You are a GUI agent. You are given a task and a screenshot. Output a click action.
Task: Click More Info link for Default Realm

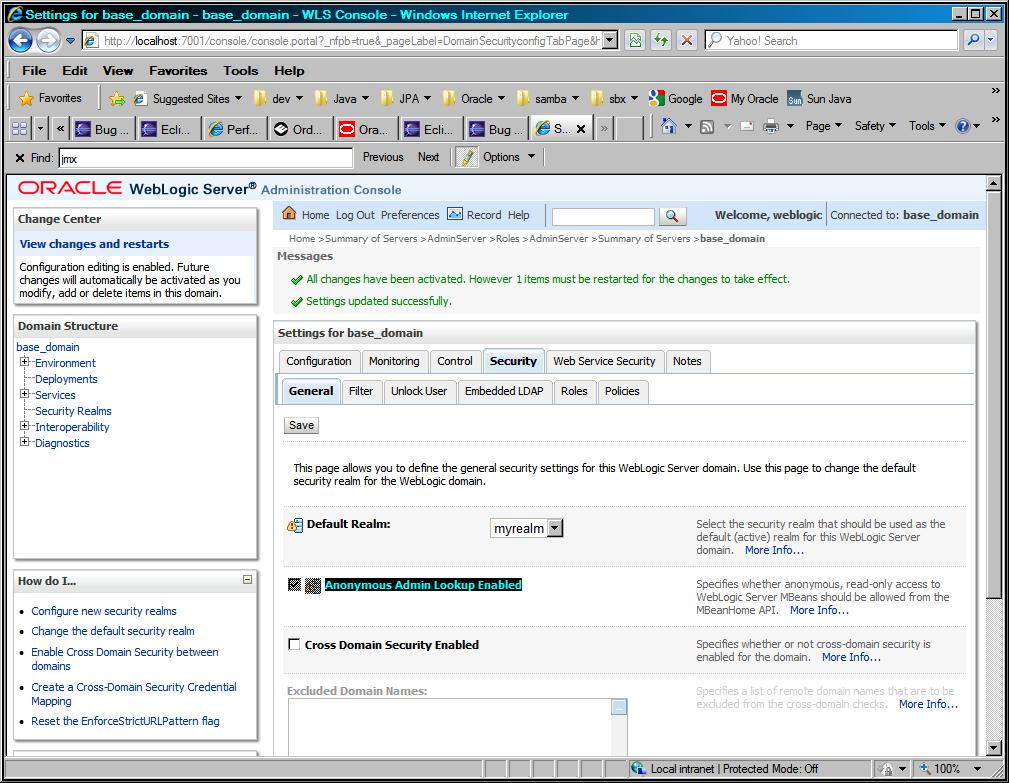[774, 550]
